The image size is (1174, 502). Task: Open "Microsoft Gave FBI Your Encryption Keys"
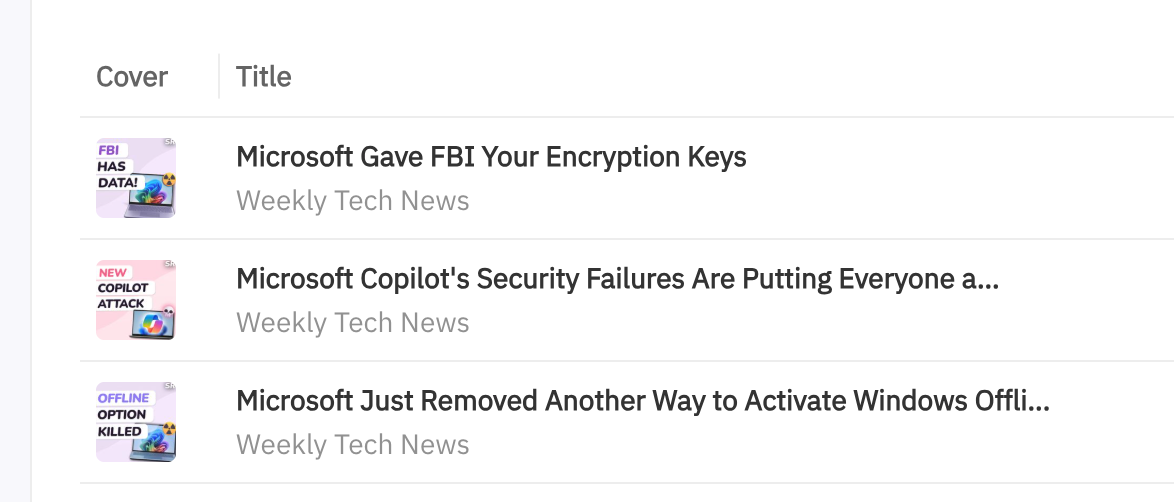491,157
